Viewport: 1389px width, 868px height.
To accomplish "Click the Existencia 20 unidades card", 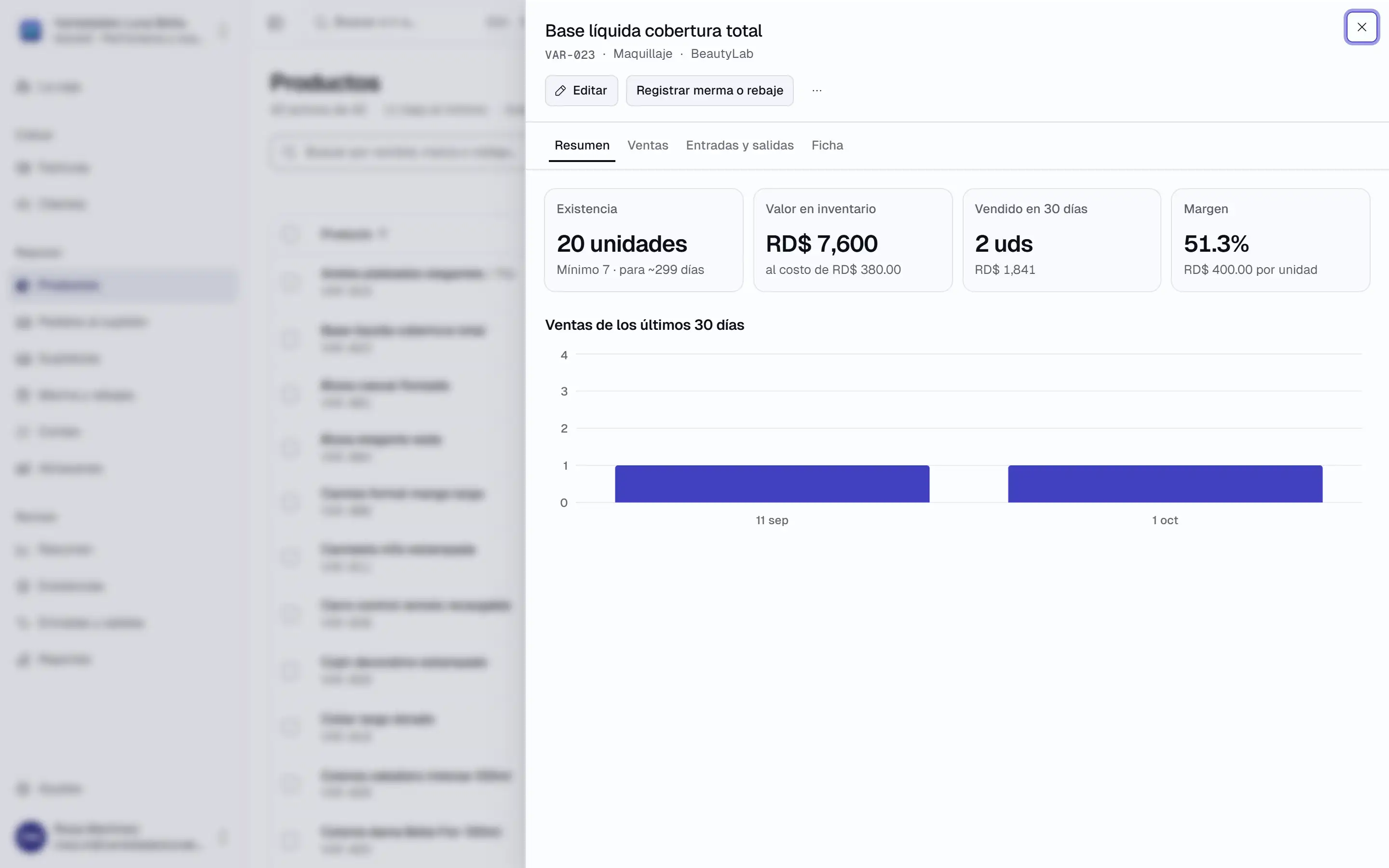I will click(x=643, y=240).
